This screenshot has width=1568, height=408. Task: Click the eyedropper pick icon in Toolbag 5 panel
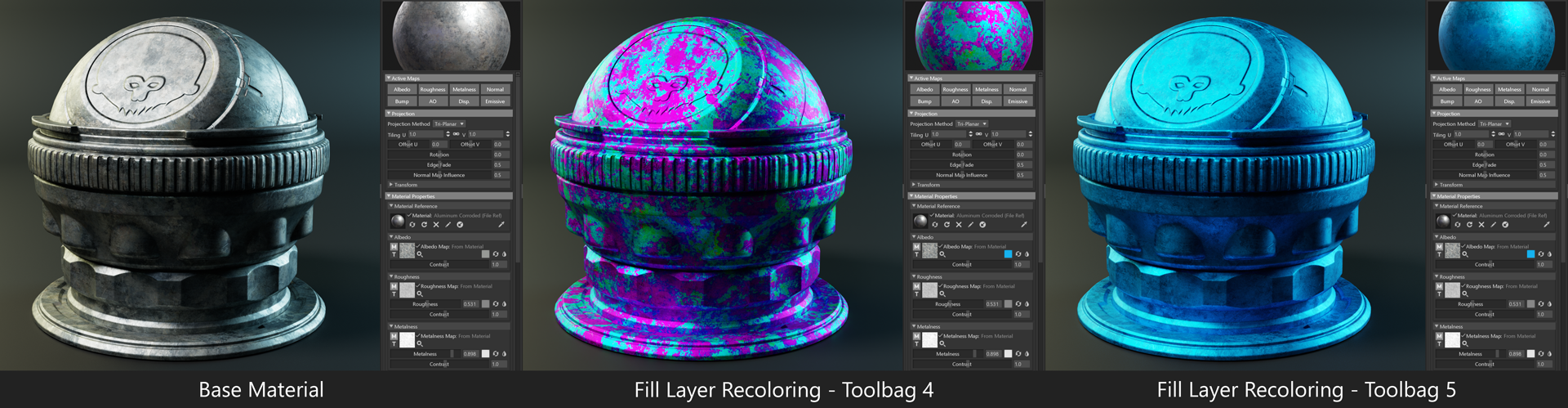(1547, 224)
